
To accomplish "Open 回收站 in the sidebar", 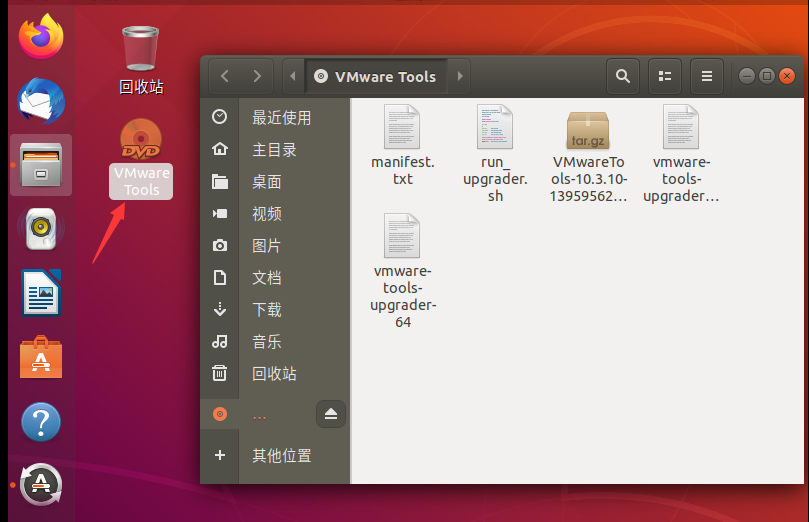I will pyautogui.click(x=275, y=373).
